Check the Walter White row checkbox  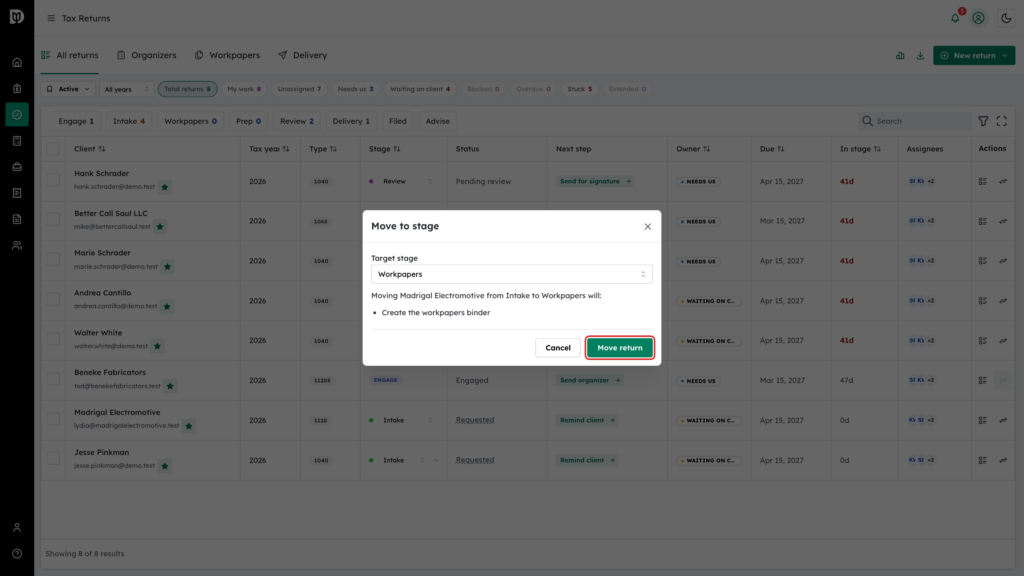(53, 339)
